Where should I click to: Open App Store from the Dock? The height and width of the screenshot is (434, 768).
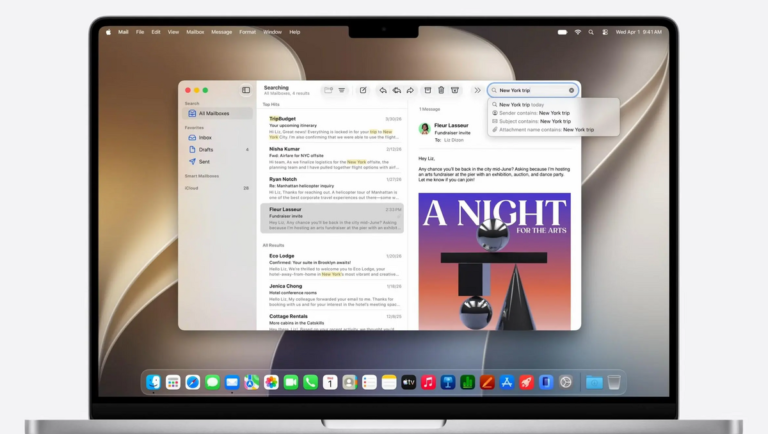tap(506, 382)
